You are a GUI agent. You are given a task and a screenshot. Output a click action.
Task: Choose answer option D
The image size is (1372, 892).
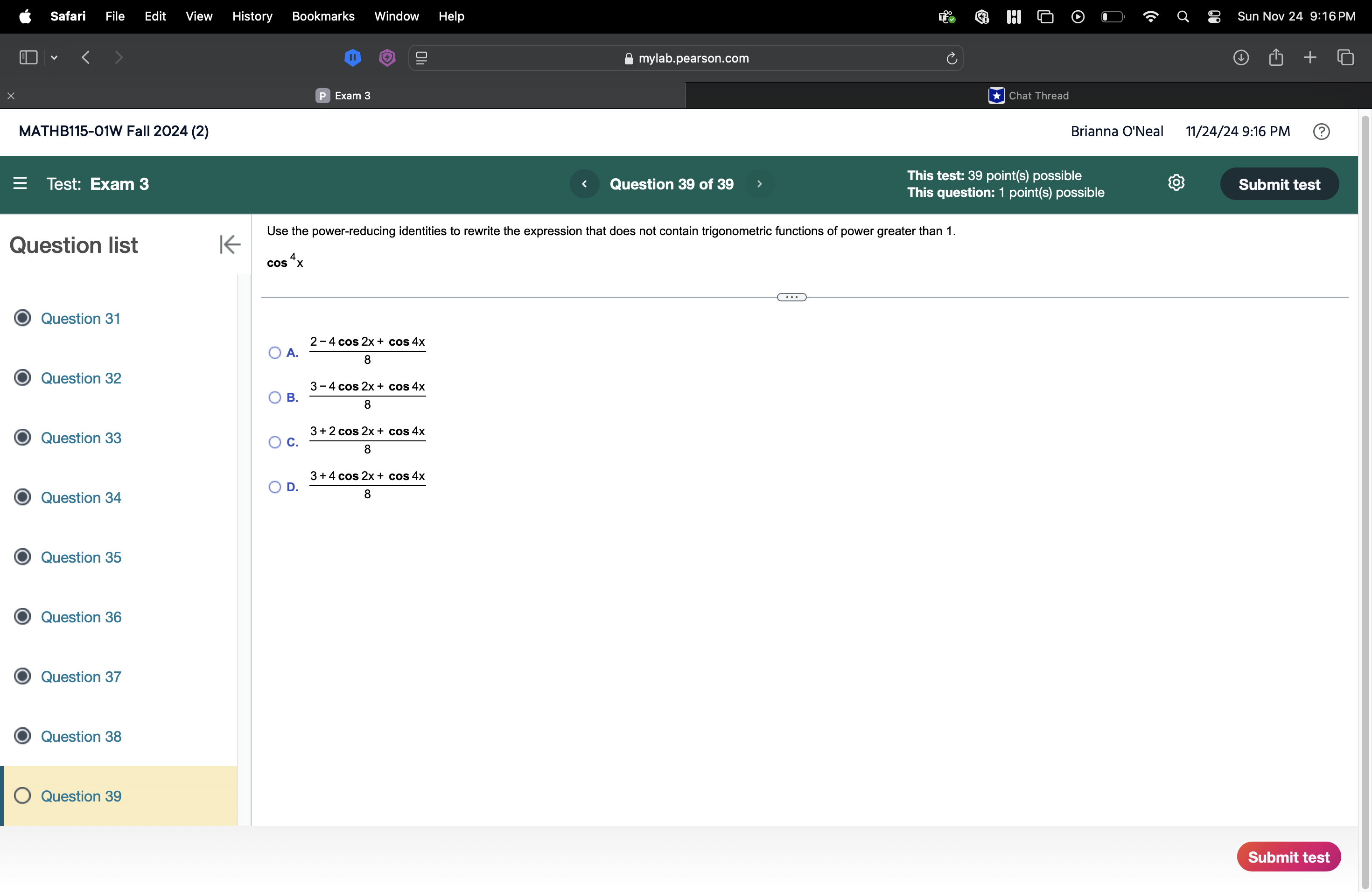tap(275, 488)
